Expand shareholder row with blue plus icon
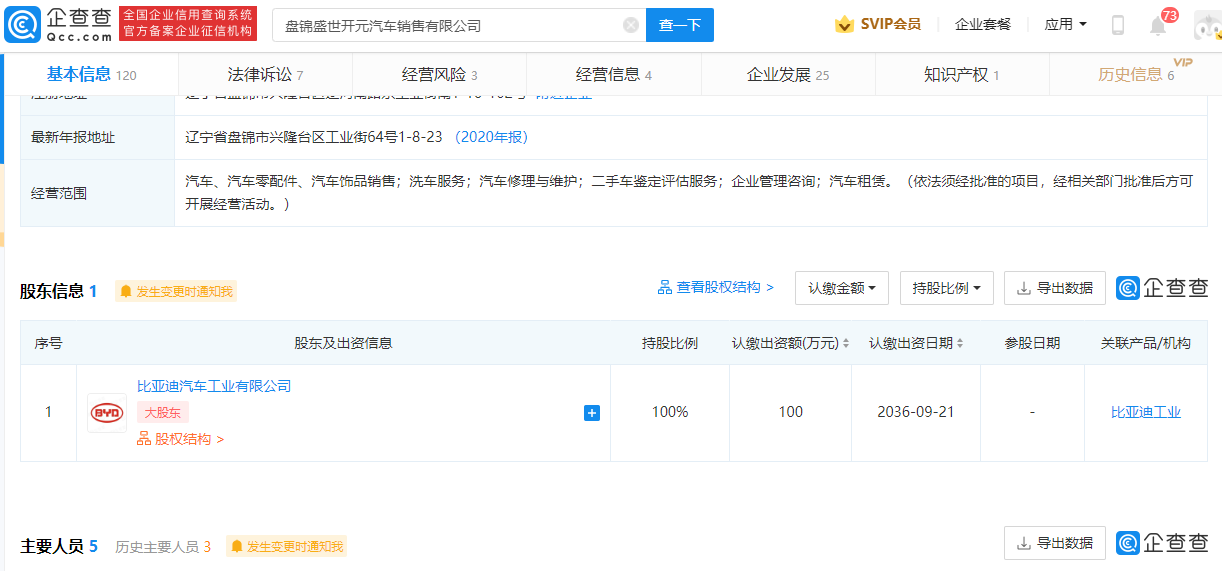Viewport: 1222px width, 571px height. tap(592, 412)
